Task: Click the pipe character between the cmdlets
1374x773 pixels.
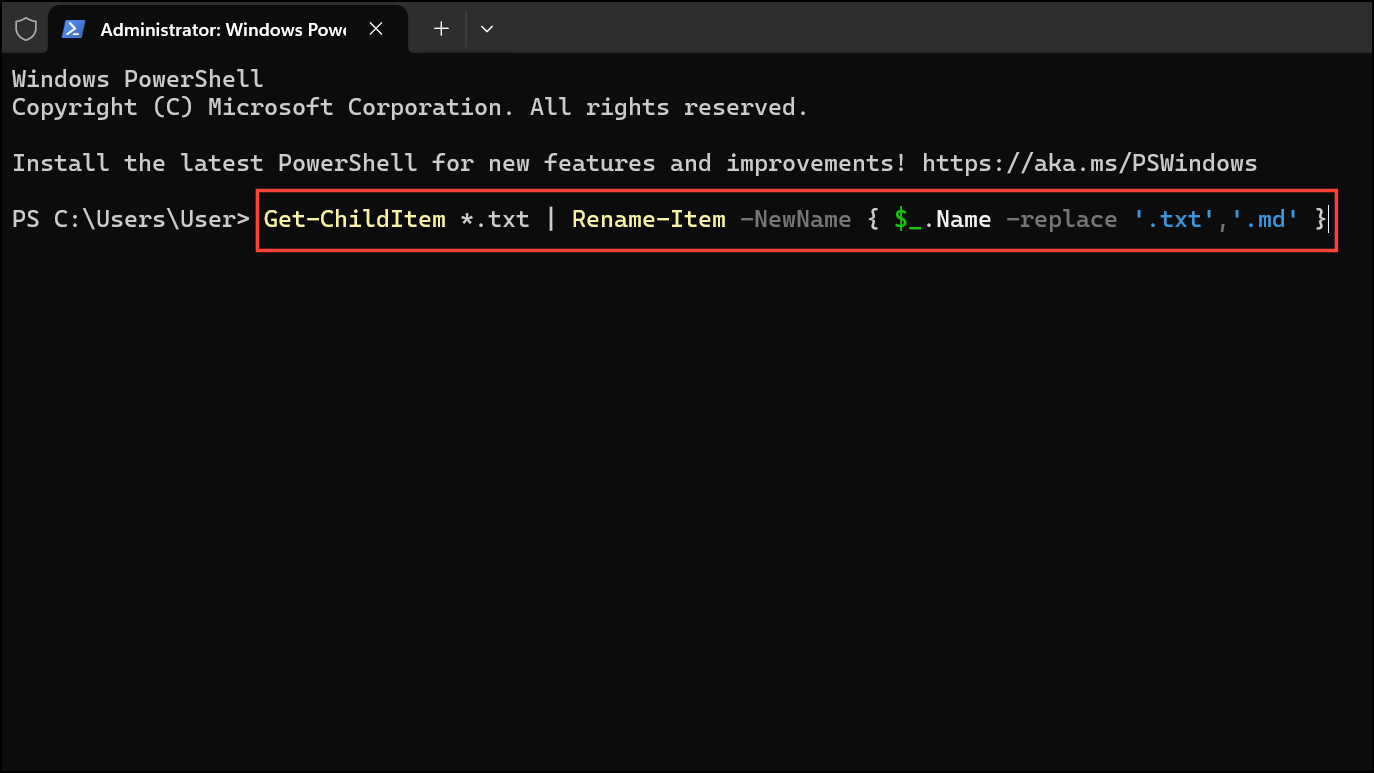Action: pos(550,219)
